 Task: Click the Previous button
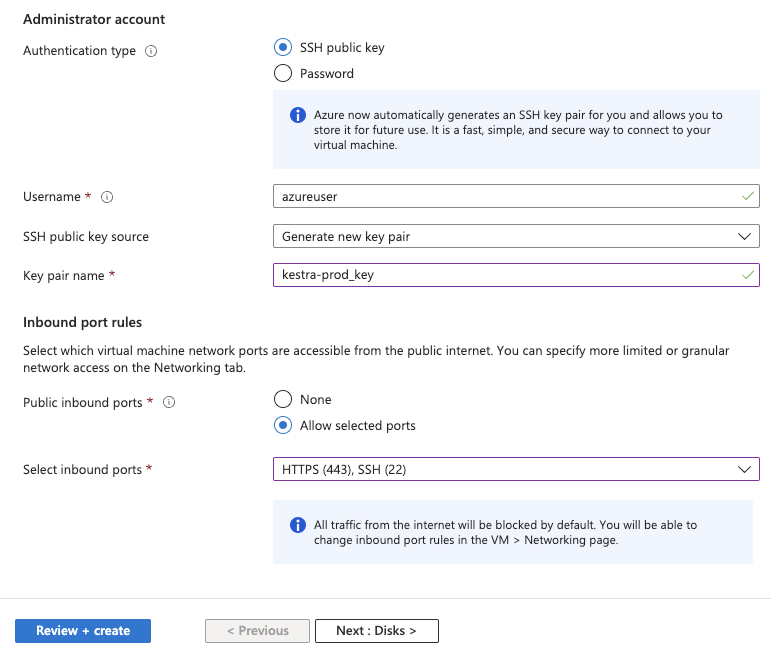tap(257, 631)
